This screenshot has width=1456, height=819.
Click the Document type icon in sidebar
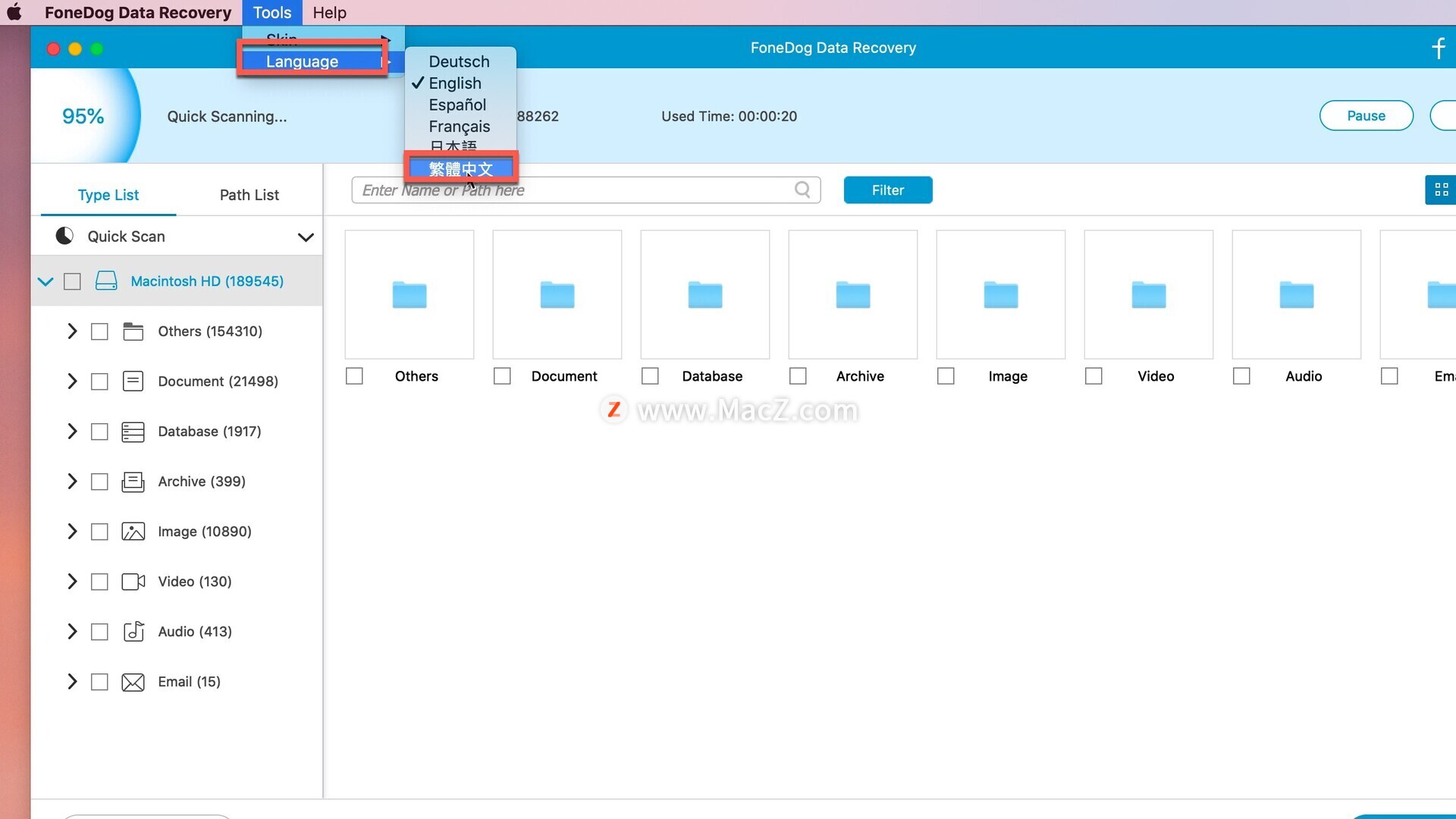133,381
